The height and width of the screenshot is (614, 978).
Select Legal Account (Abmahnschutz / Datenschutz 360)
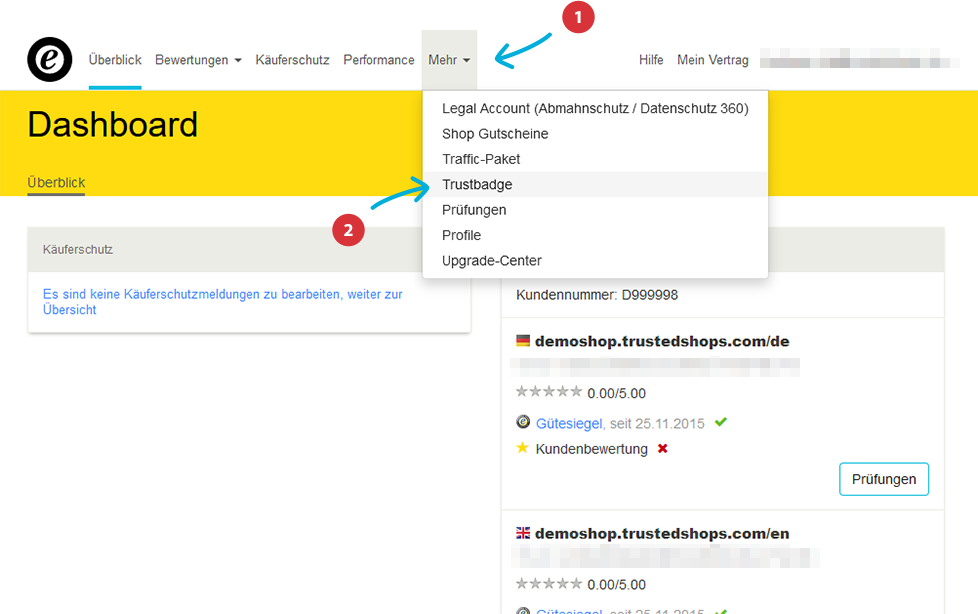(x=595, y=109)
